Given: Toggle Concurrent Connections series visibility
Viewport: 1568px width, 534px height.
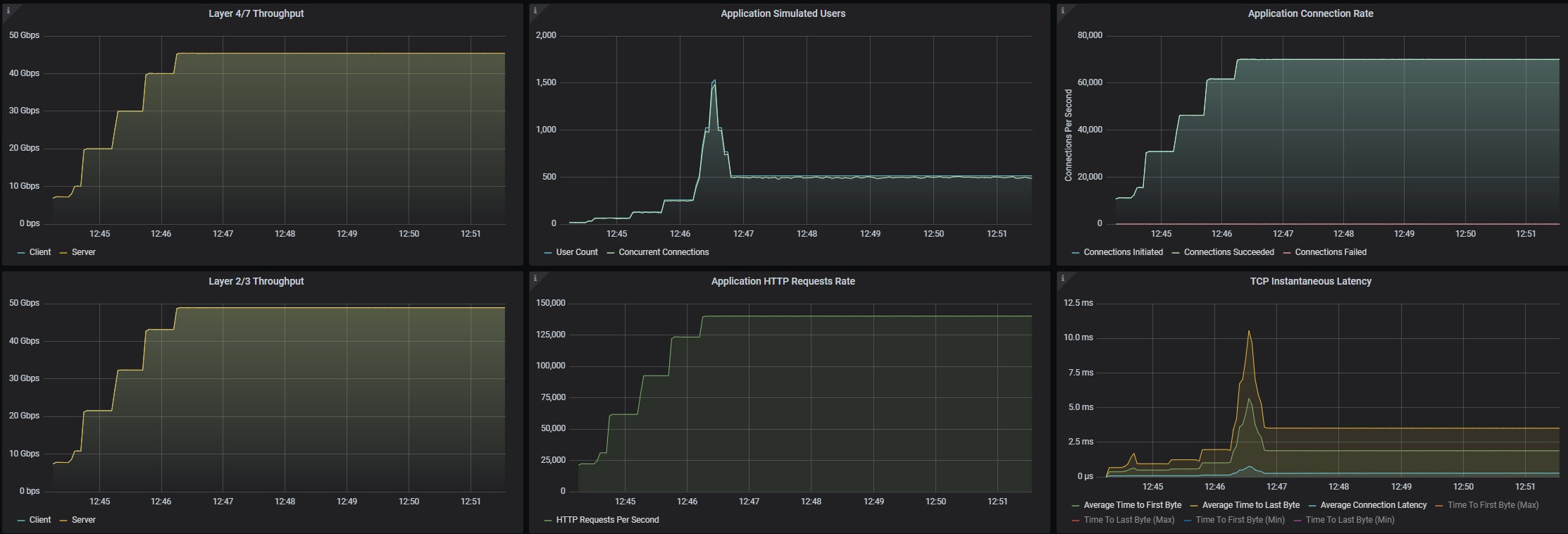Looking at the screenshot, I should 663,252.
